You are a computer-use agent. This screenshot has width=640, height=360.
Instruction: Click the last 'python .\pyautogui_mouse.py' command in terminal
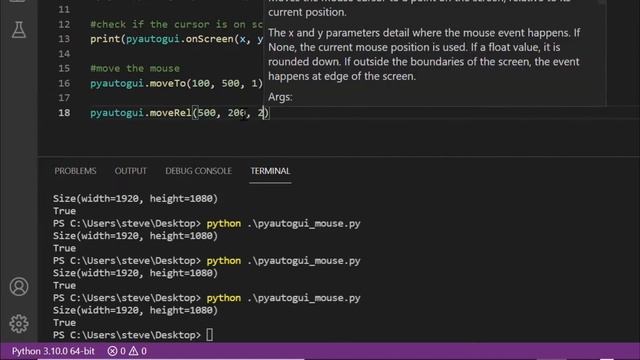pos(284,298)
